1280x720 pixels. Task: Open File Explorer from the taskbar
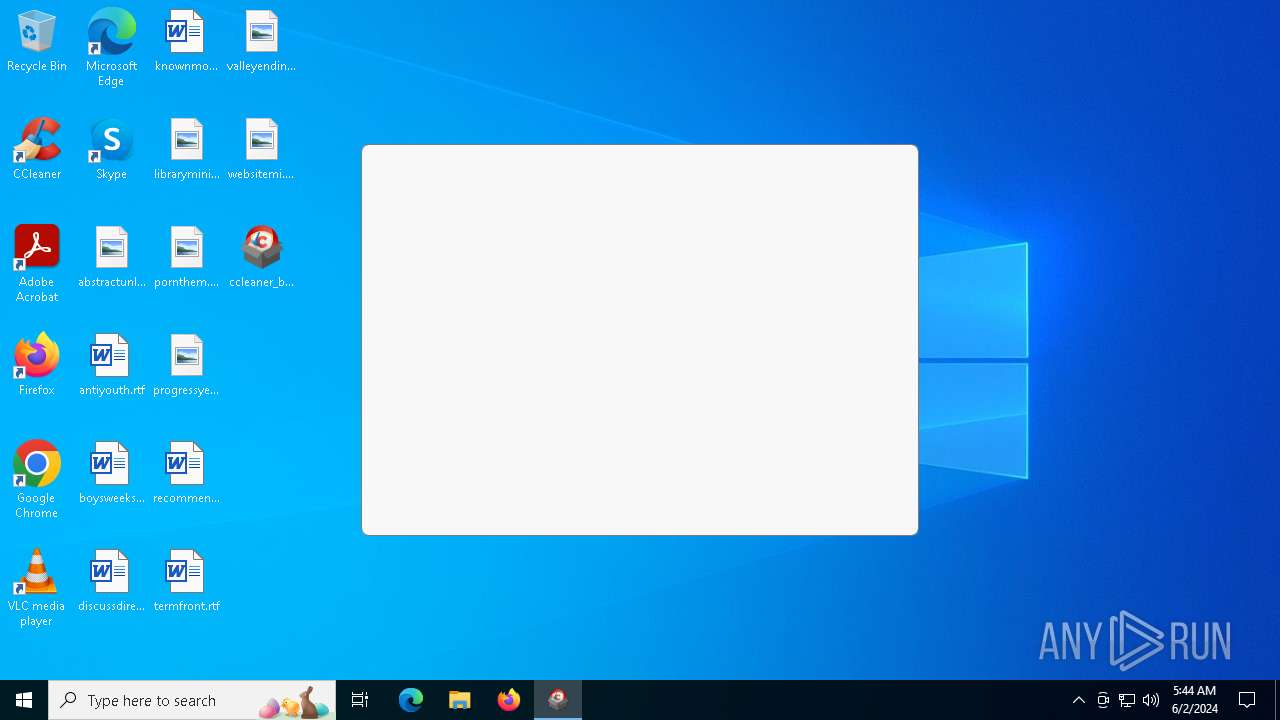point(460,700)
